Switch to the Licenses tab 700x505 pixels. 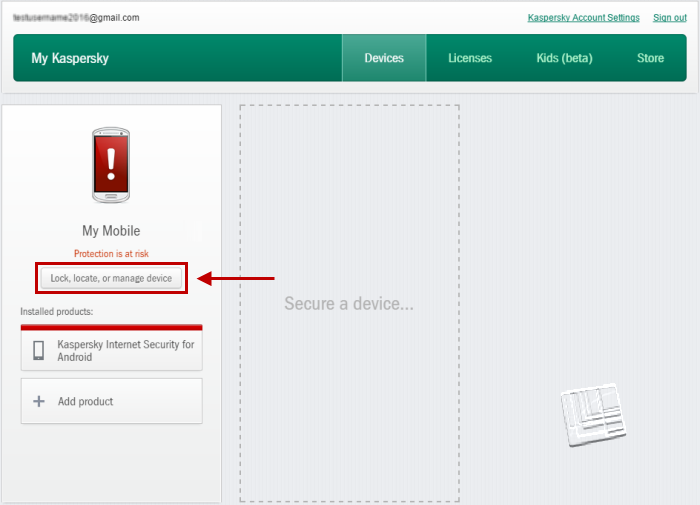pyautogui.click(x=470, y=58)
